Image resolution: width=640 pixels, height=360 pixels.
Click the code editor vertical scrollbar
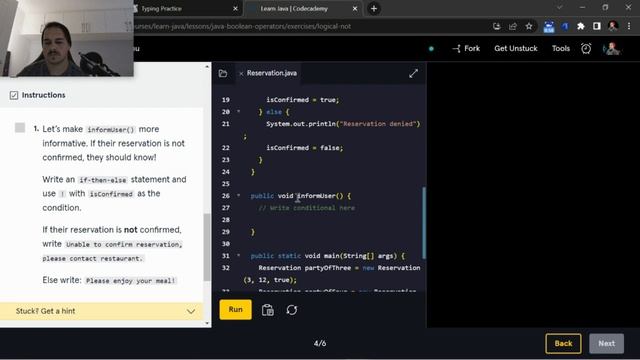(424, 223)
